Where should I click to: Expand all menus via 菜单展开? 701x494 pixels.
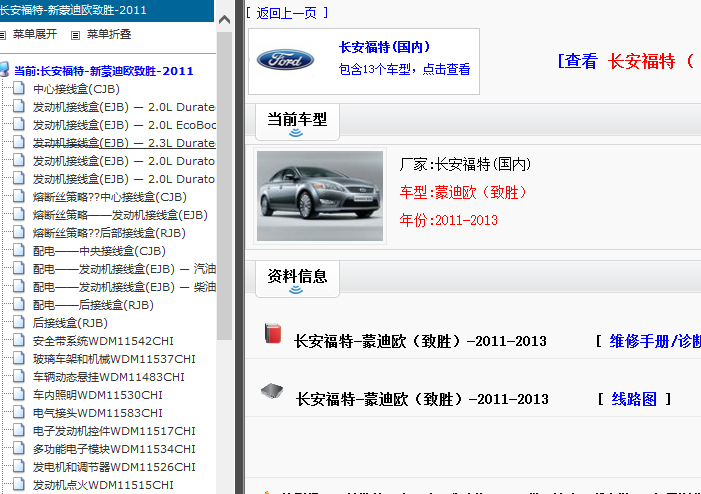point(35,34)
